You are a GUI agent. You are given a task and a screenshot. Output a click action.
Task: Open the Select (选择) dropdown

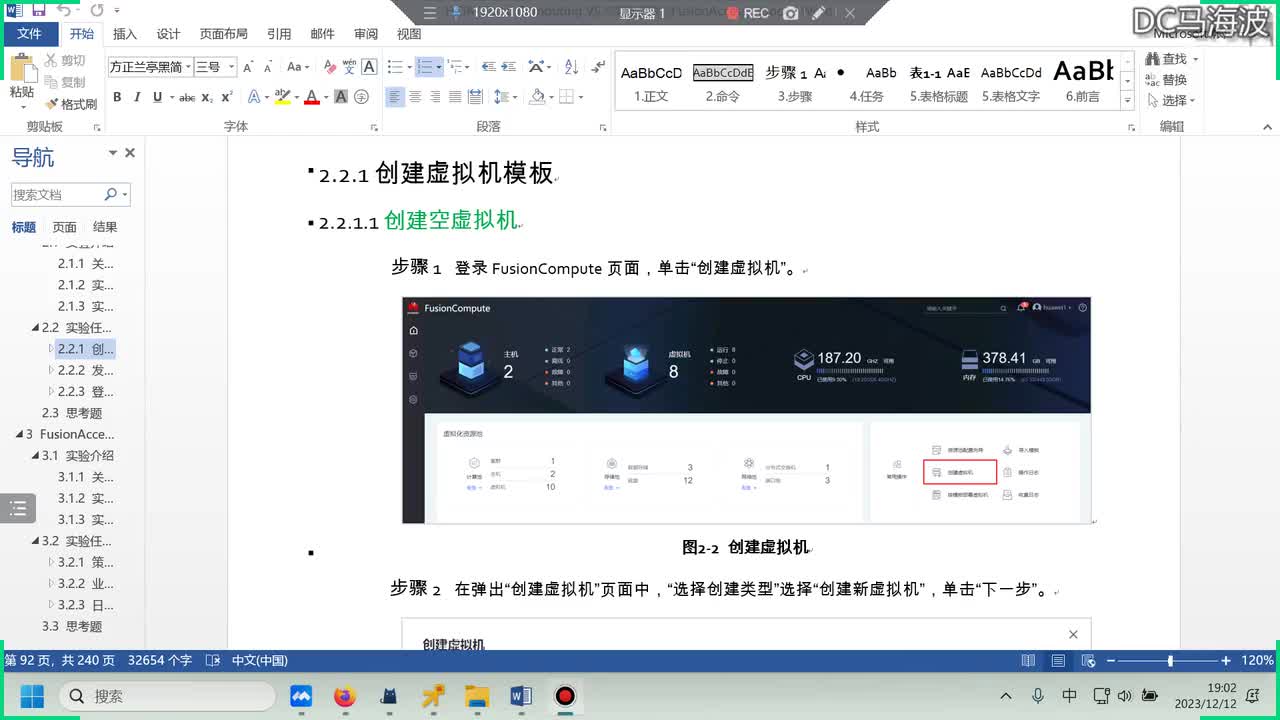[1171, 100]
